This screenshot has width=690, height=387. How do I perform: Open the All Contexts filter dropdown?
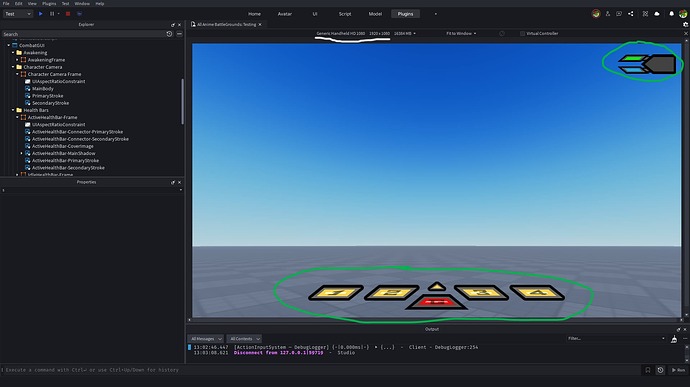point(244,339)
